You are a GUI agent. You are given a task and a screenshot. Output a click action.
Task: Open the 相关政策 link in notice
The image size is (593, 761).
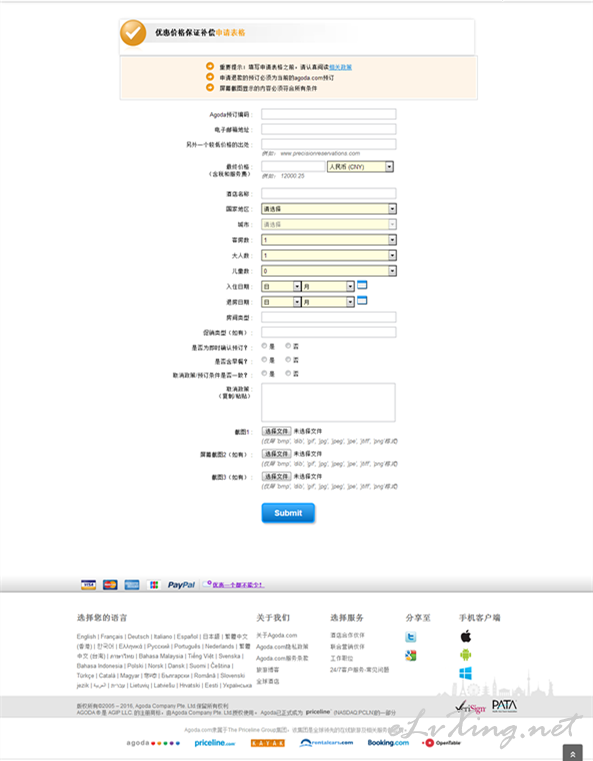[341, 67]
